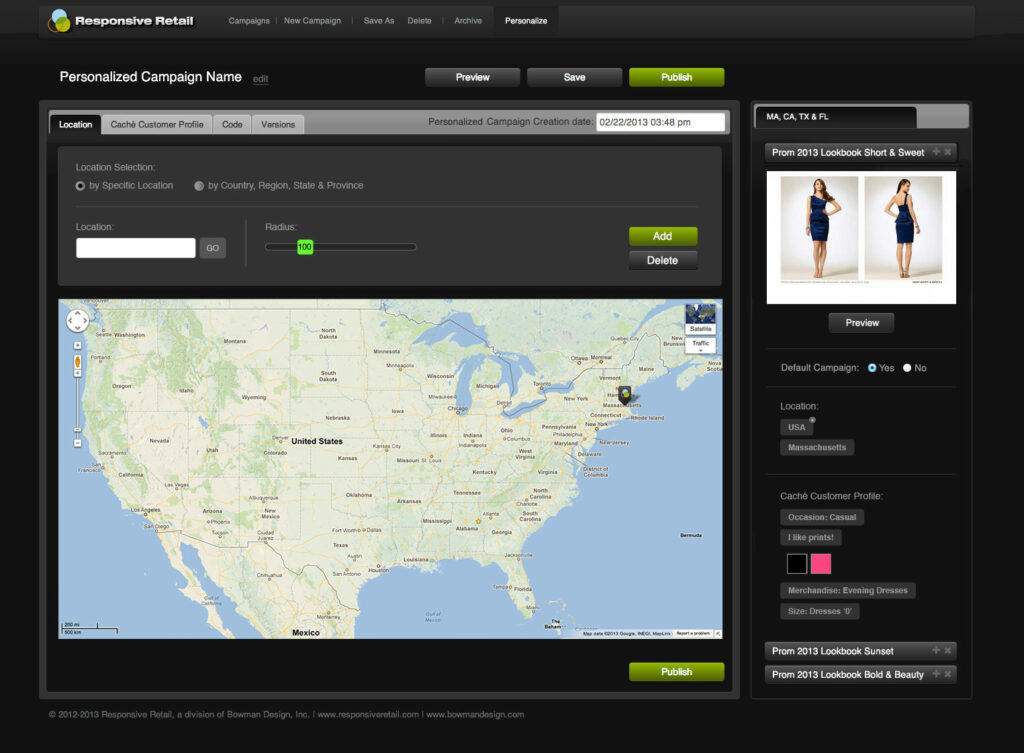Select Personalize in the top navigation
Screen dimensions: 1024x753
tap(526, 21)
